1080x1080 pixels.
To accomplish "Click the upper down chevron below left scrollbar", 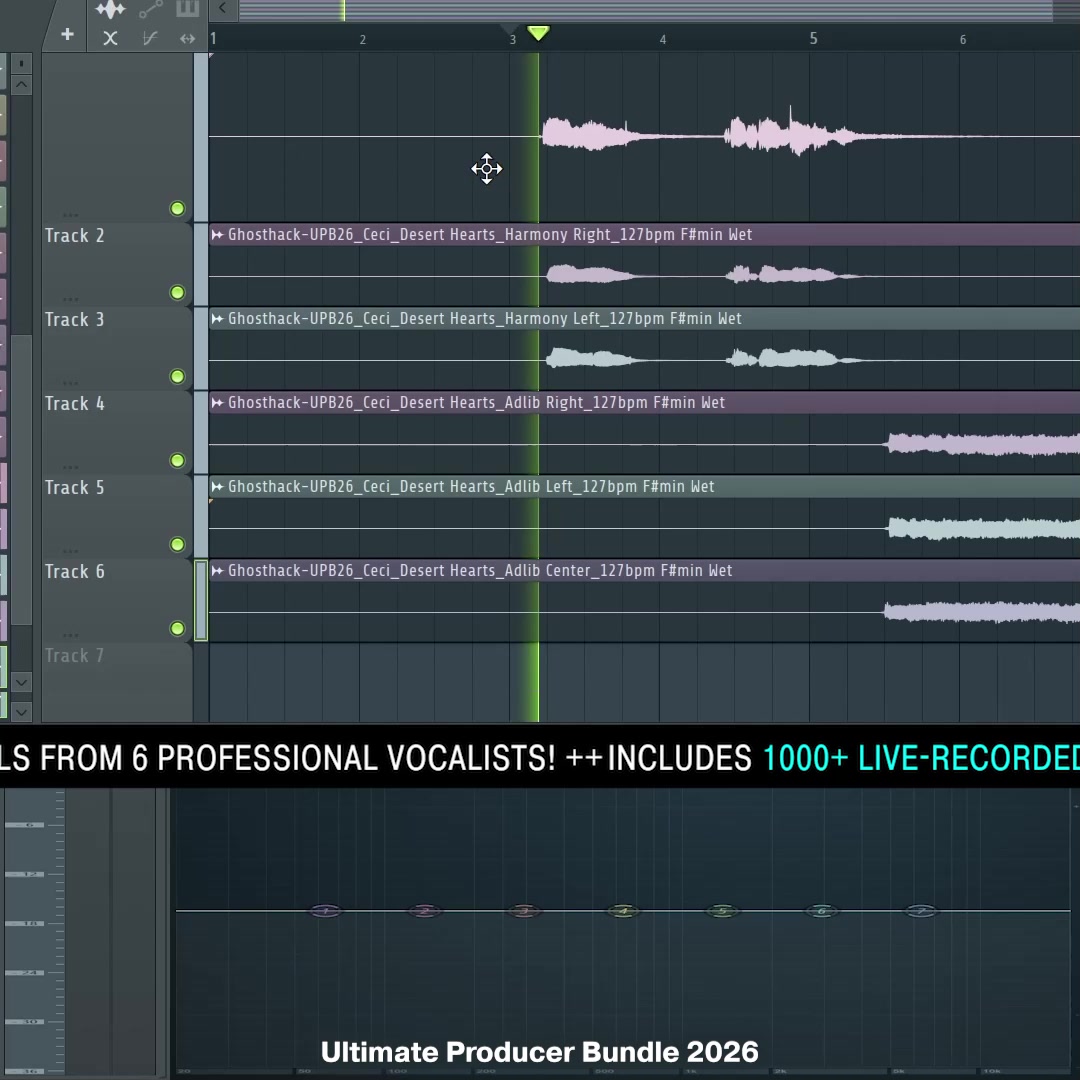I will click(21, 683).
